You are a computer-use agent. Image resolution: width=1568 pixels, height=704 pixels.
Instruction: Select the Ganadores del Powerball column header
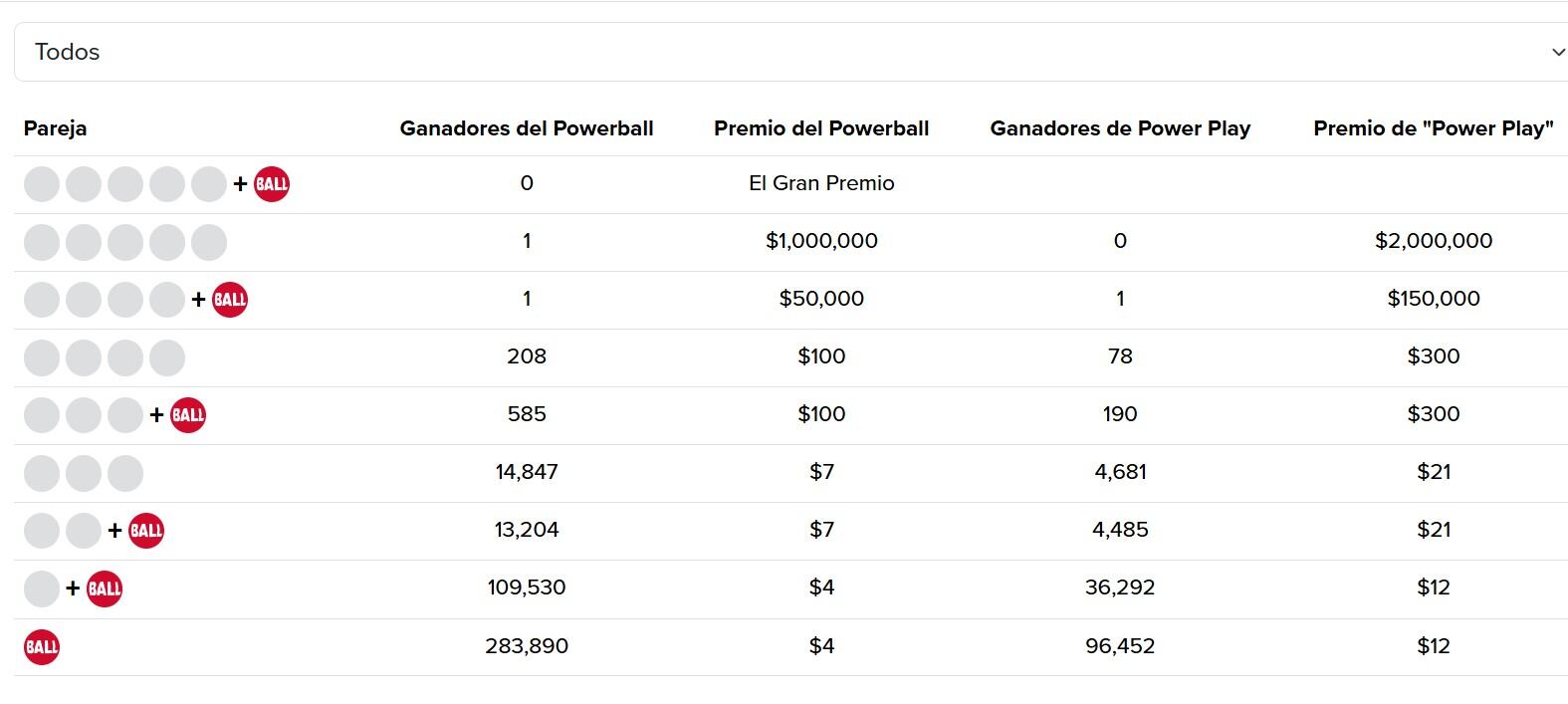(x=528, y=127)
